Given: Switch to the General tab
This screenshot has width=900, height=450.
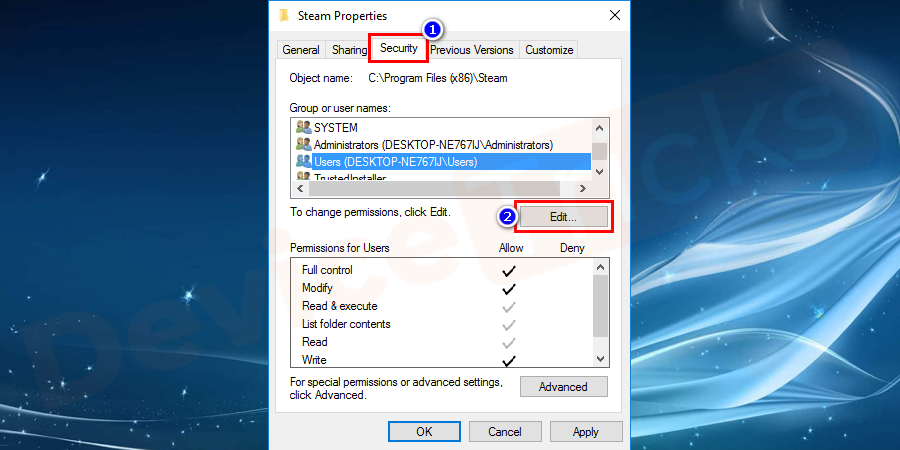Looking at the screenshot, I should point(301,50).
